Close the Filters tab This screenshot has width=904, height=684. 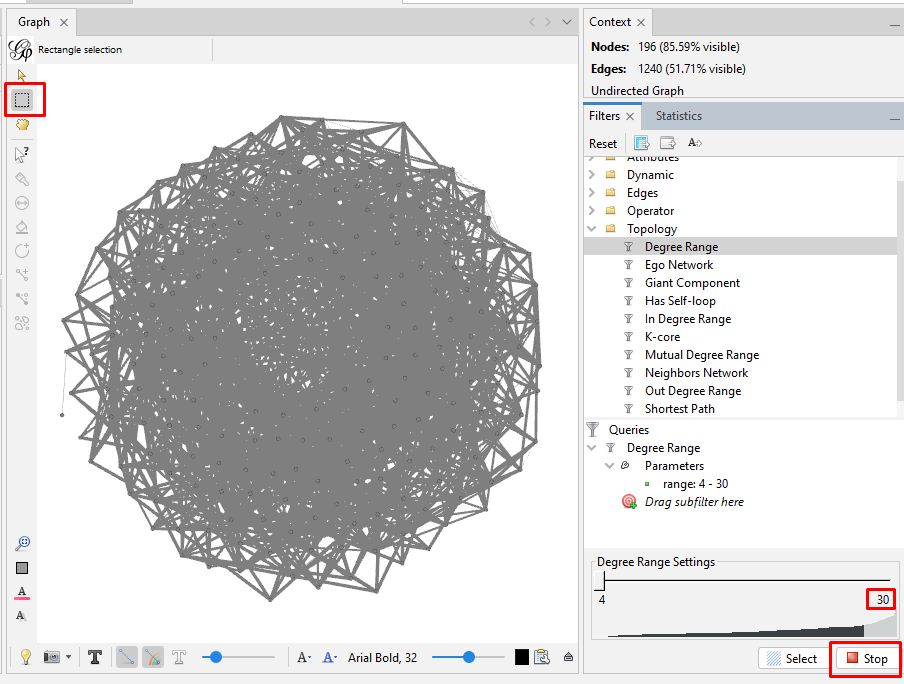(630, 116)
